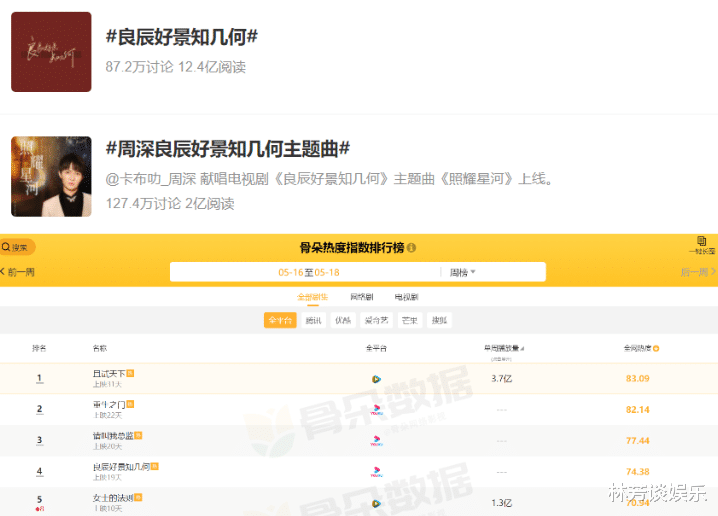The height and width of the screenshot is (516, 718).
Task: Click orange badge next to 女士的法则
Action: pyautogui.click(x=138, y=497)
